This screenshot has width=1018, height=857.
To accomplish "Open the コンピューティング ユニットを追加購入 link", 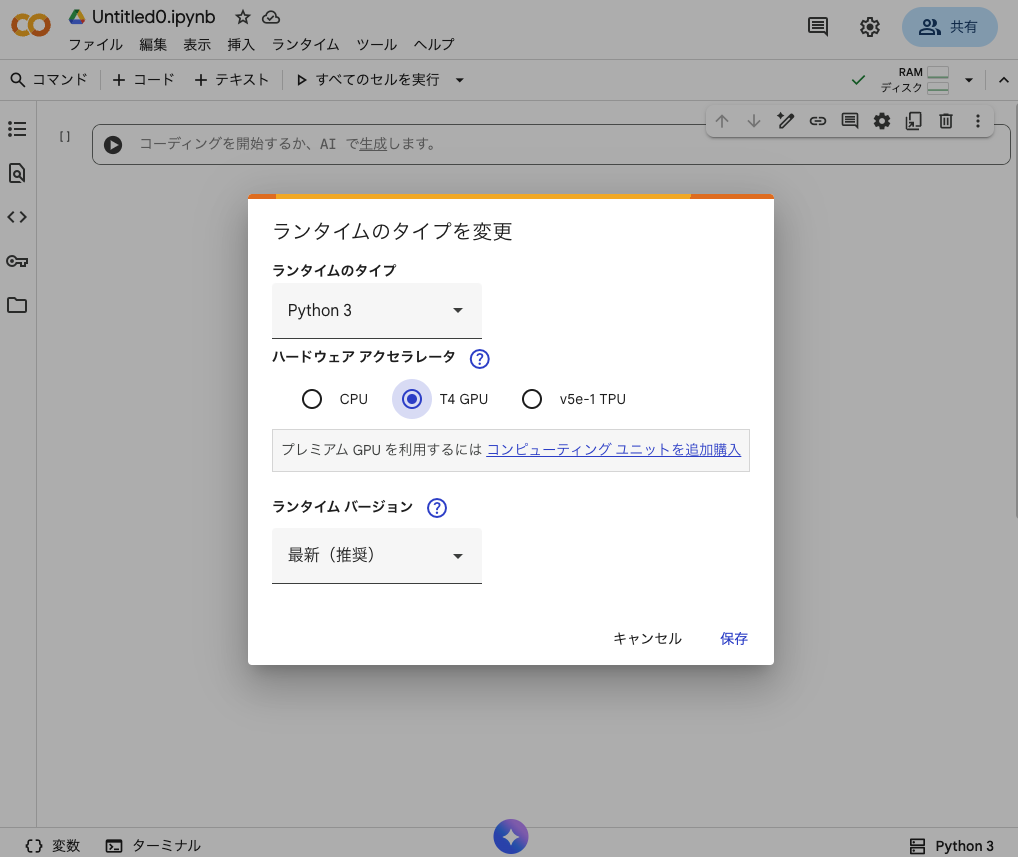I will (613, 450).
